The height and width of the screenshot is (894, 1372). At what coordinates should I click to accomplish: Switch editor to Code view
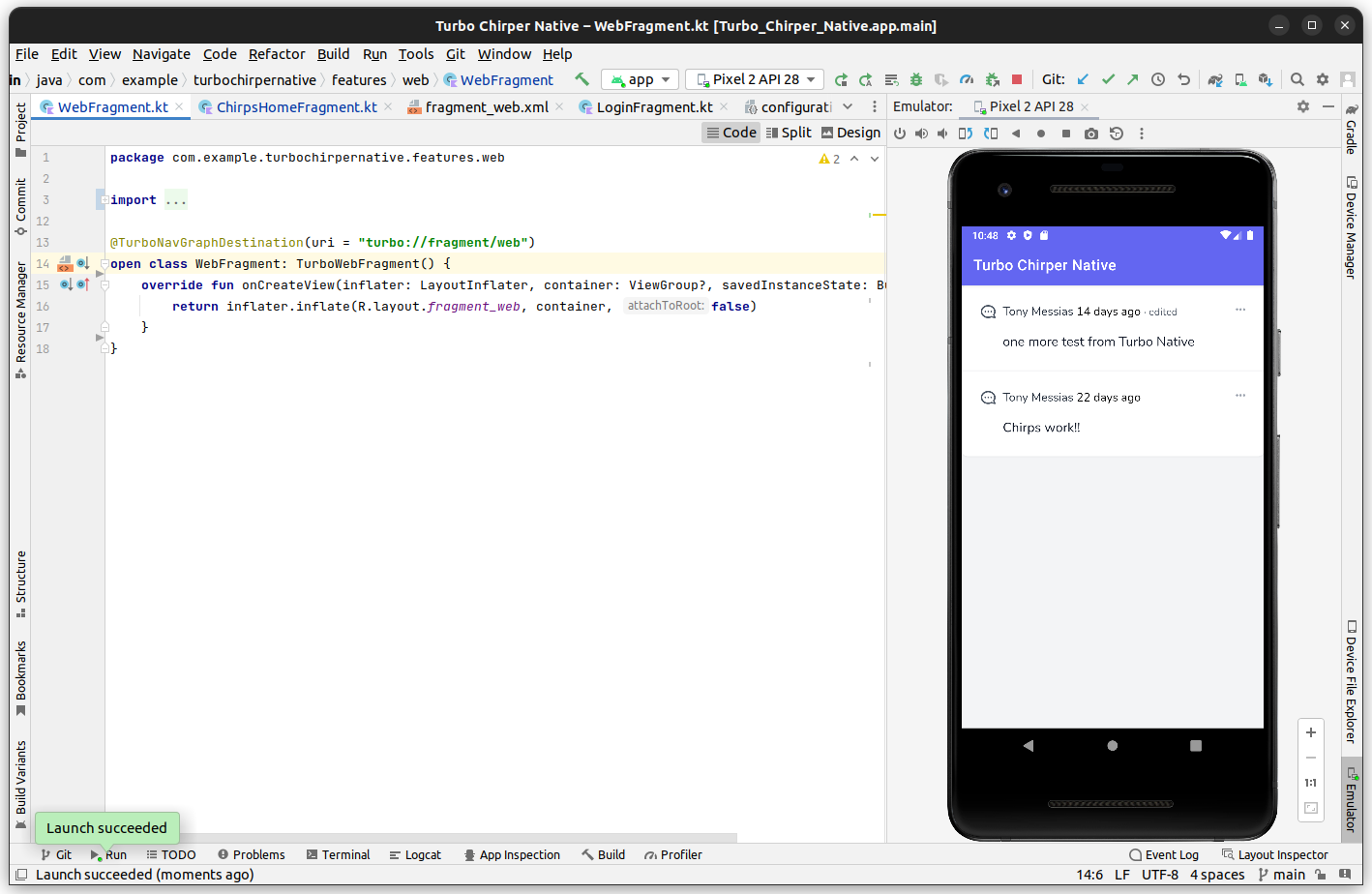[731, 133]
